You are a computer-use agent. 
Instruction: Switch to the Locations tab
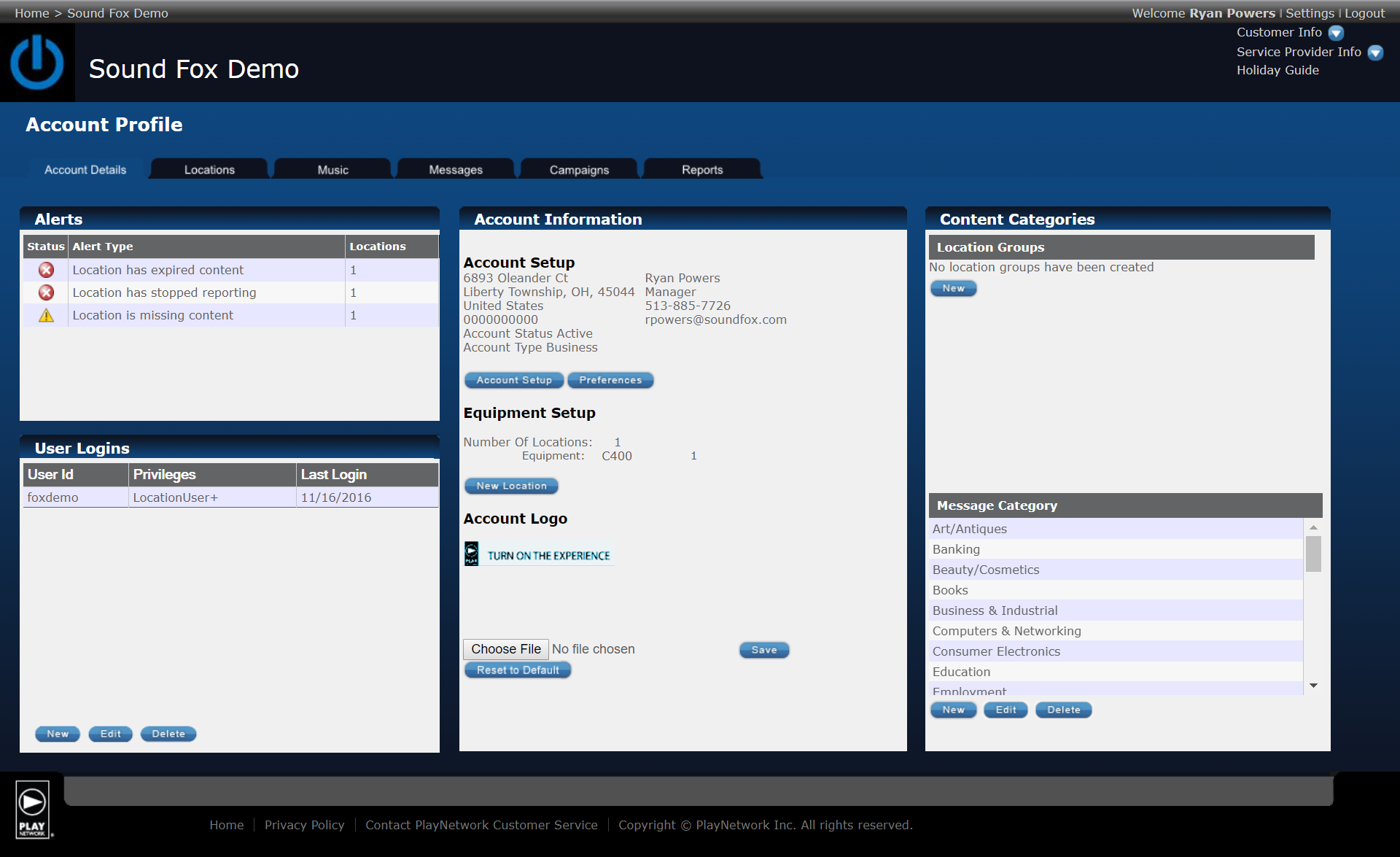pyautogui.click(x=209, y=169)
